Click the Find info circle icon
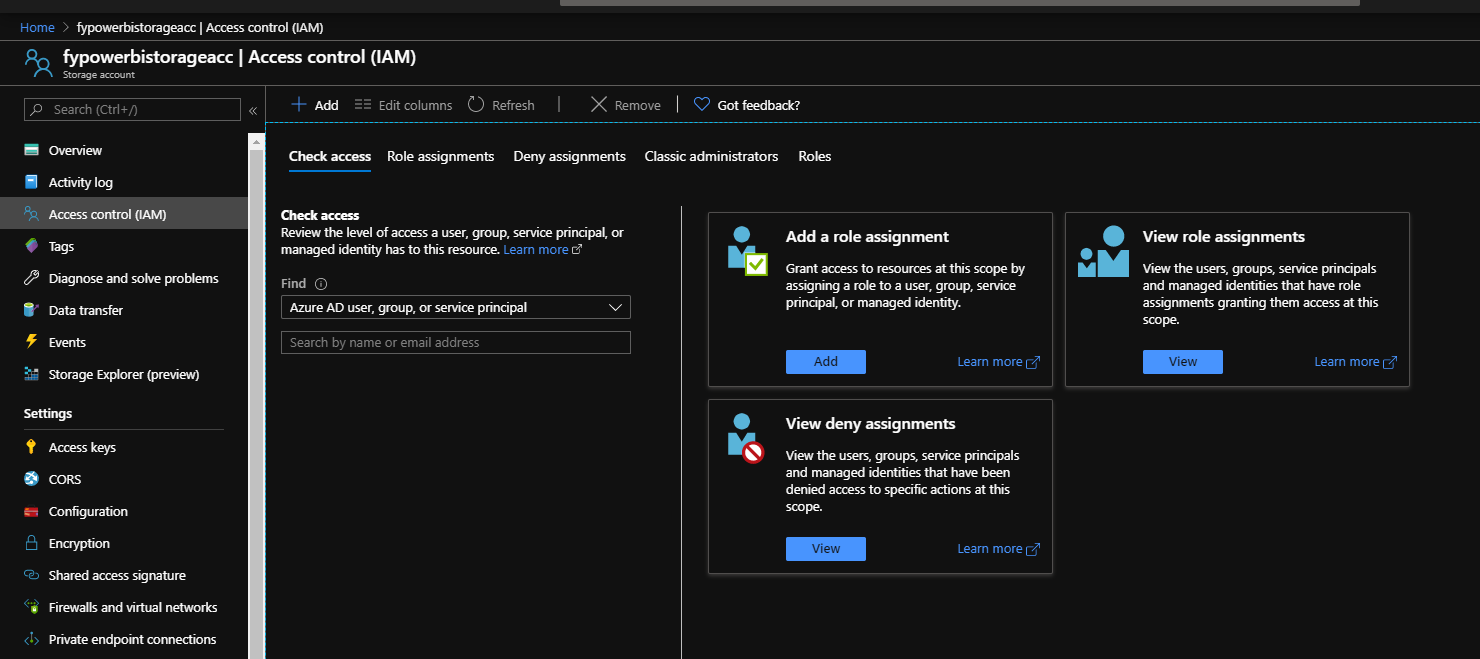Viewport: 1480px width, 659px height. pyautogui.click(x=321, y=284)
